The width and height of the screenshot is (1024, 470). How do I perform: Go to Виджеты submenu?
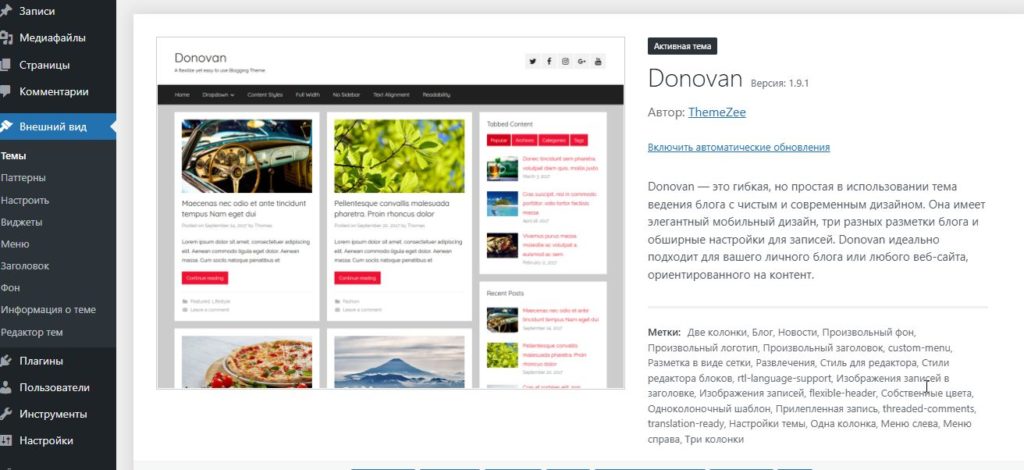coord(22,222)
